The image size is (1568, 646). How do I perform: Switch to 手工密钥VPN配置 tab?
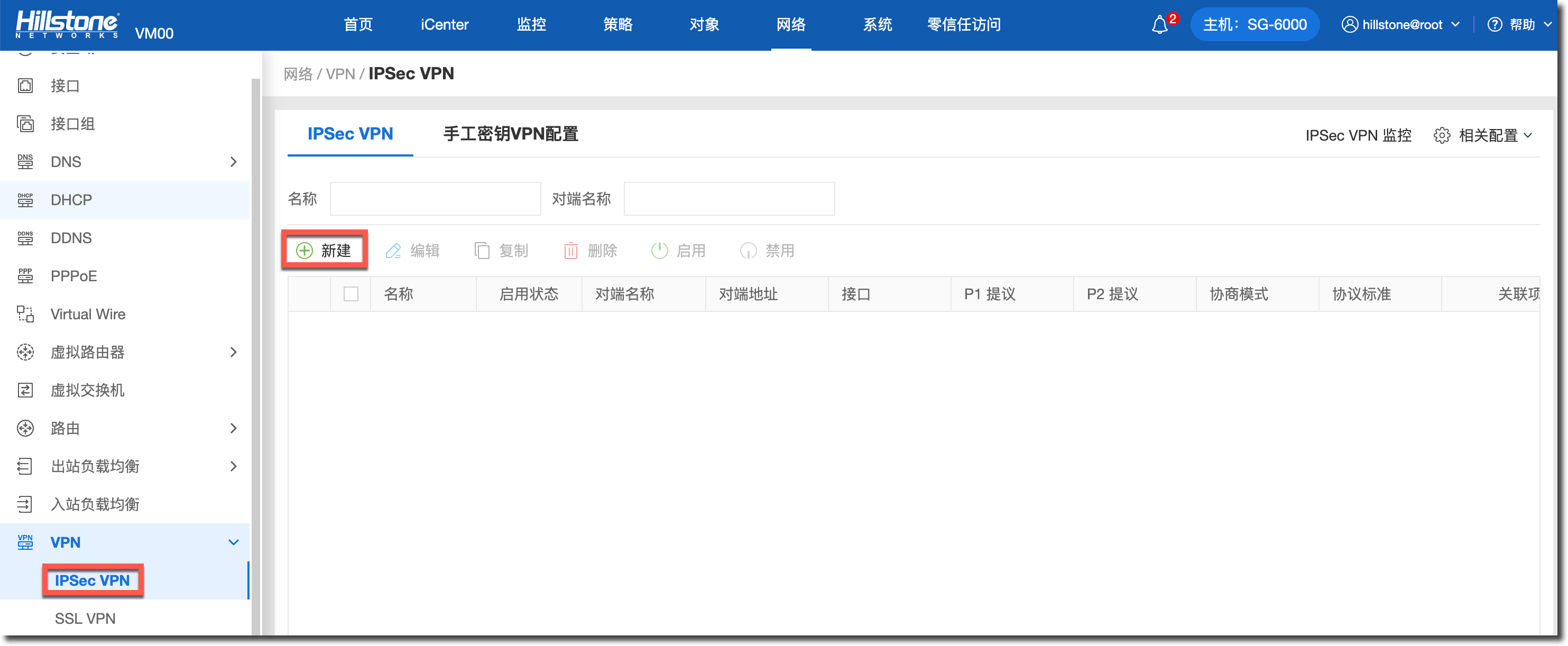point(510,134)
